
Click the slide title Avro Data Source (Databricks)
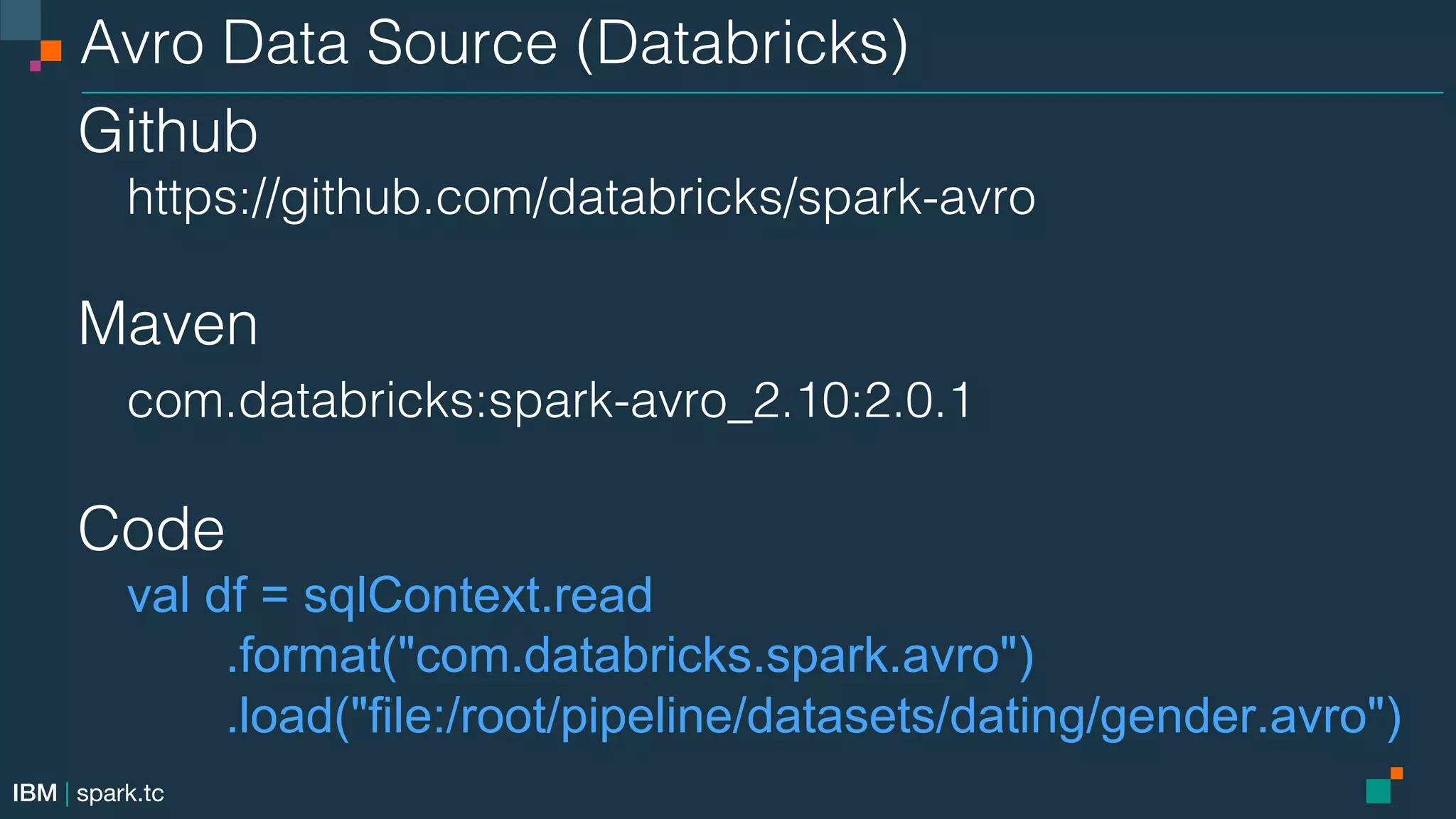[494, 44]
